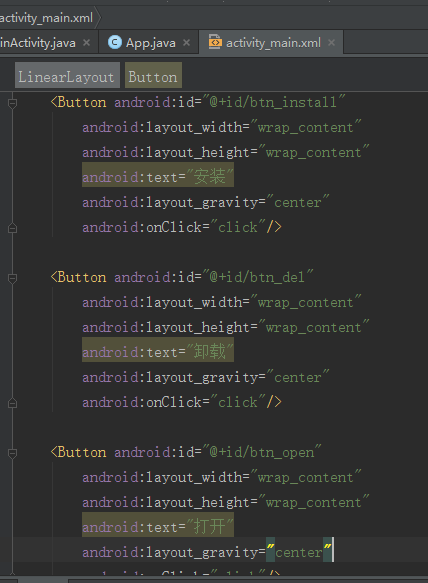
Task: Collapse the btn_del Button tag fold
Action: click(12, 278)
